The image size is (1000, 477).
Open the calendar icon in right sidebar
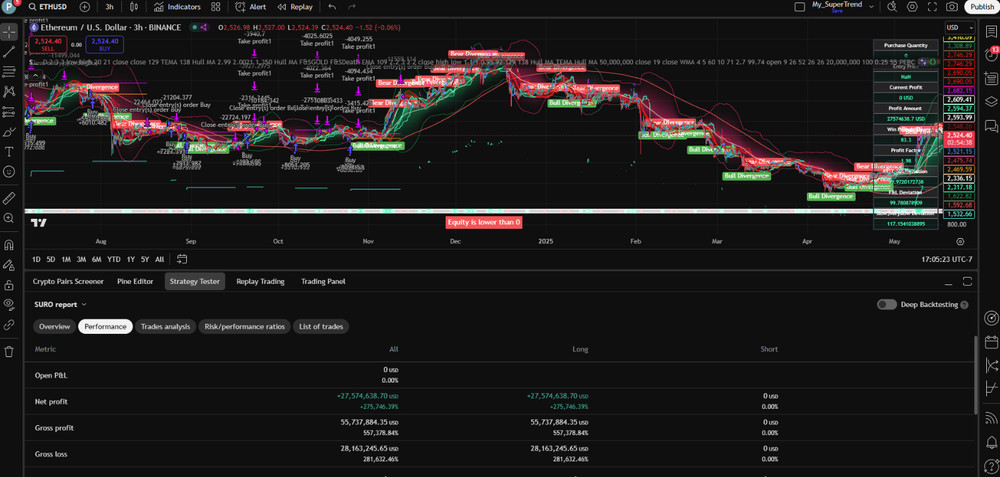(x=991, y=341)
